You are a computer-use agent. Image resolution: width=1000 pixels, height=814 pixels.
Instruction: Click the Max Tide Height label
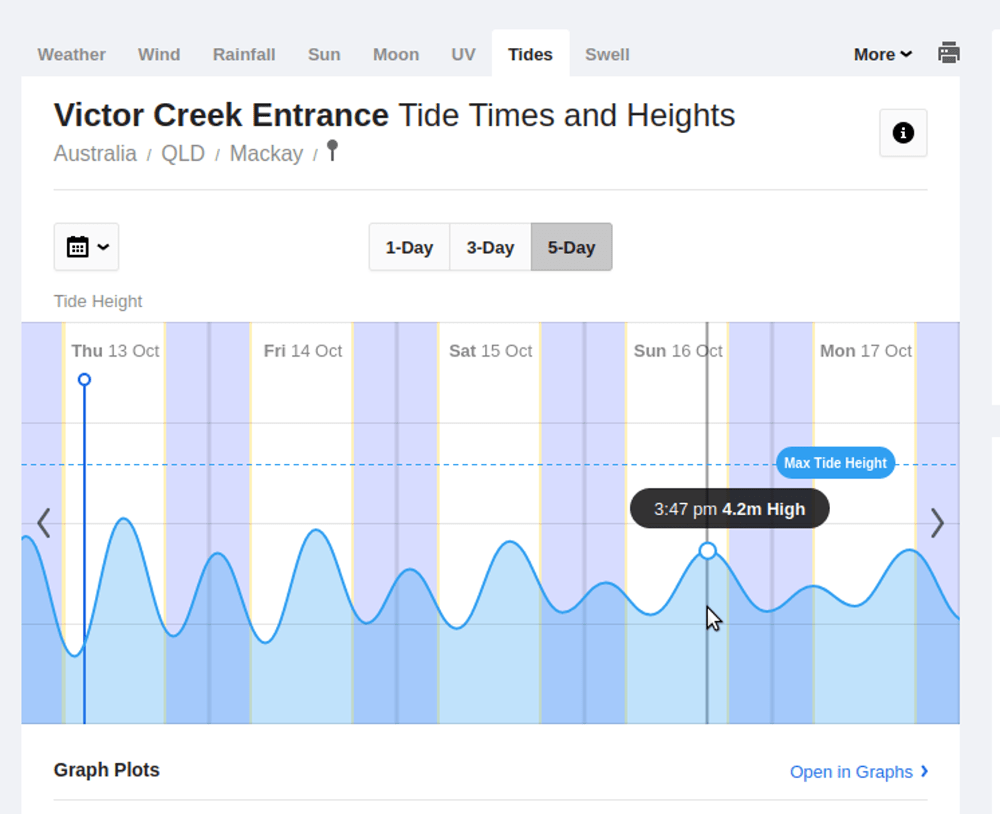(835, 463)
